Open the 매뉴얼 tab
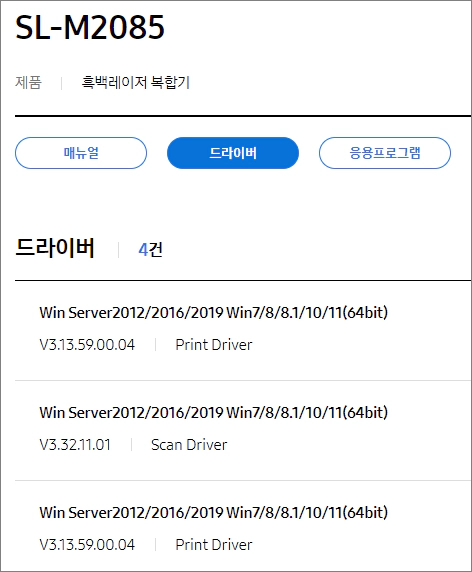 coord(81,153)
